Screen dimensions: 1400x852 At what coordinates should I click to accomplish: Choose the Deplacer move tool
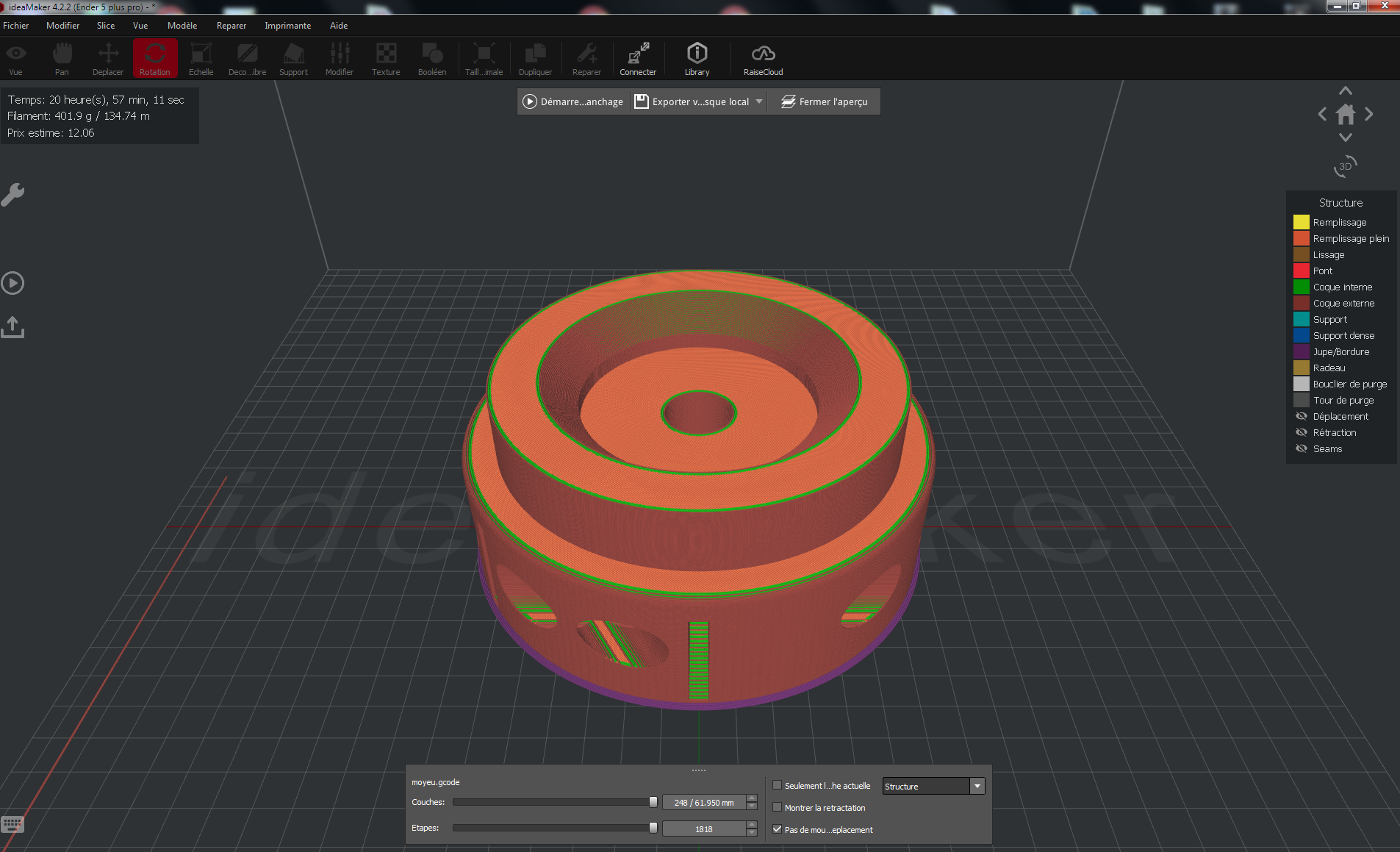coord(108,58)
